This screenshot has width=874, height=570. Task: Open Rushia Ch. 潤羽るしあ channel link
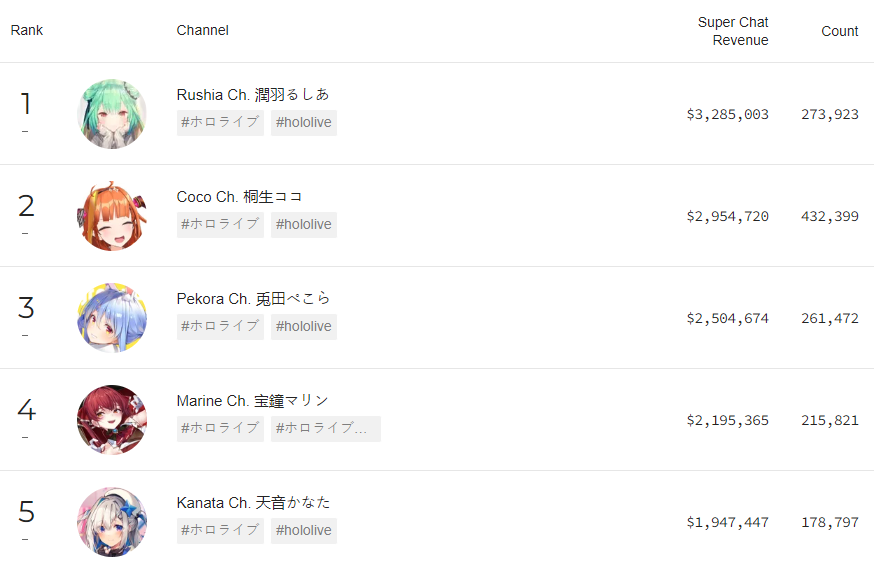click(253, 94)
